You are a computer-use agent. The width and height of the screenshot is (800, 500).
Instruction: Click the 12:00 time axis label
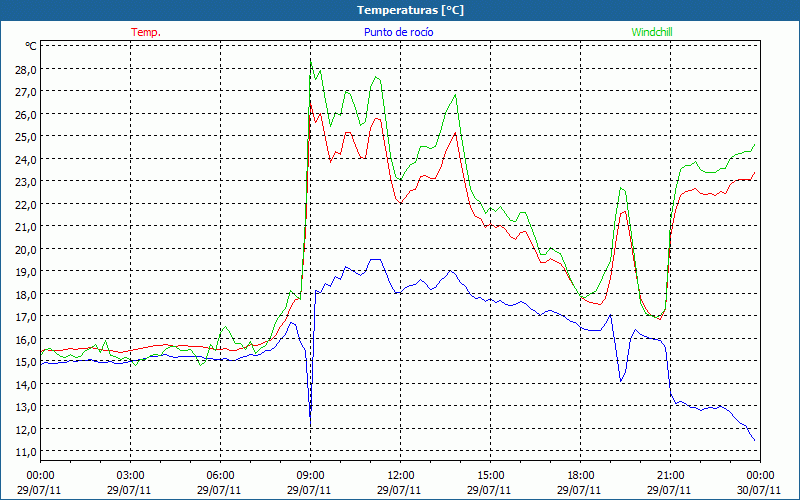tap(401, 476)
